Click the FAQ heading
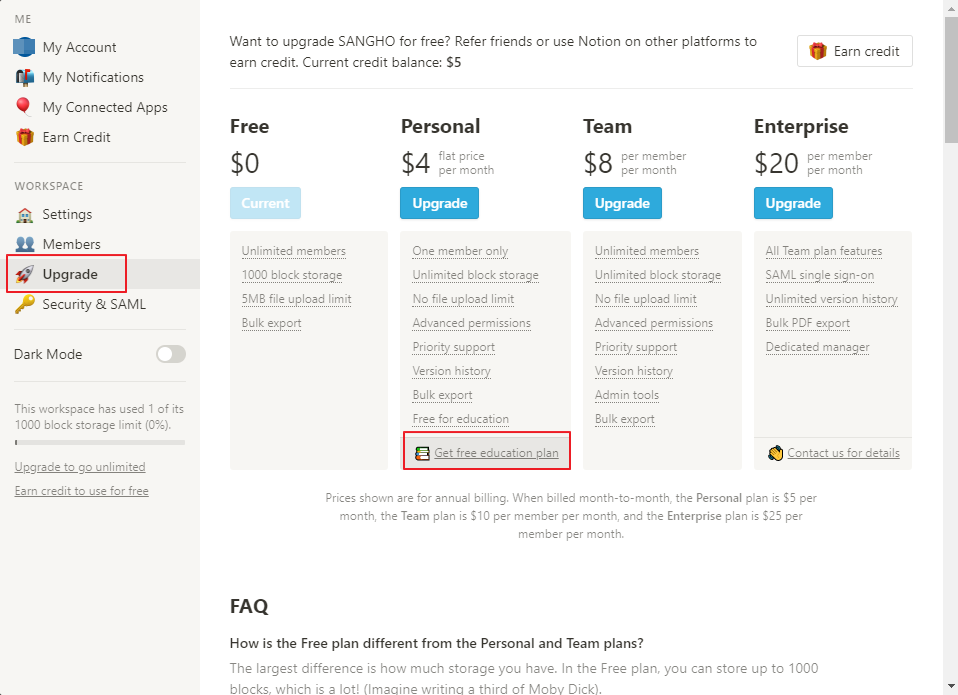The width and height of the screenshot is (958, 695). (249, 606)
